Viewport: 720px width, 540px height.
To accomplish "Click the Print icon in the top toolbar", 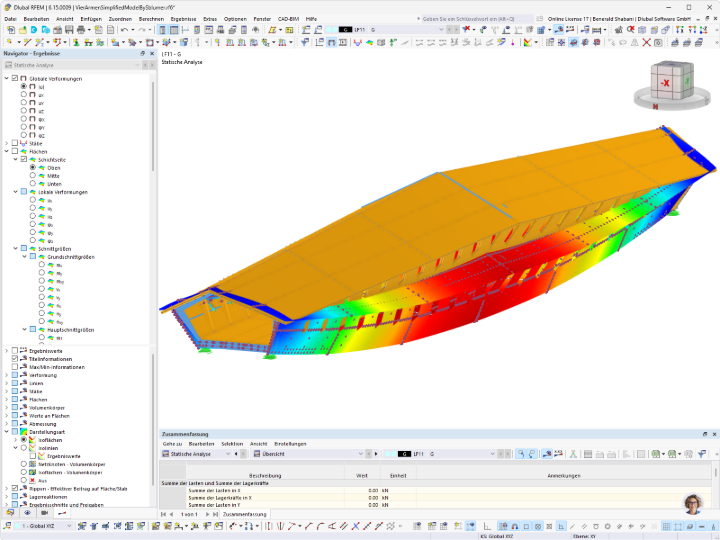I will (81, 30).
